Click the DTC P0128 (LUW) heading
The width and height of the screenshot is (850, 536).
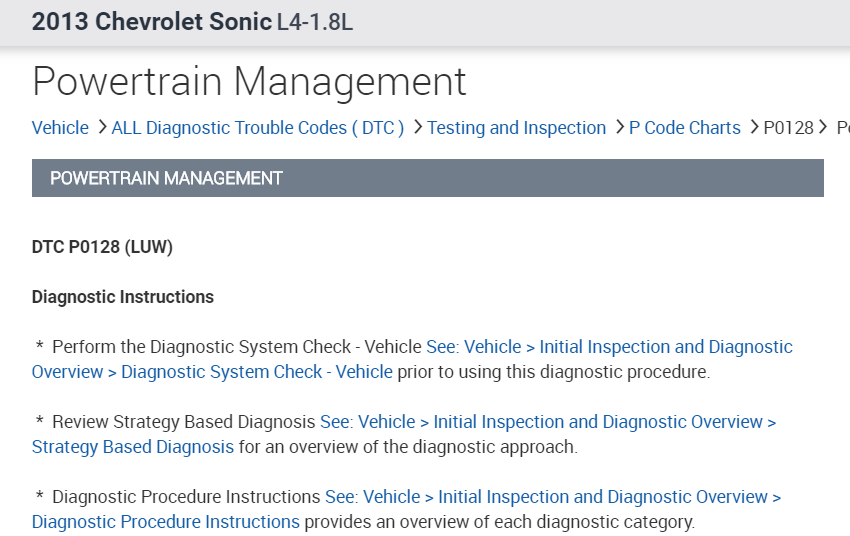click(x=102, y=247)
